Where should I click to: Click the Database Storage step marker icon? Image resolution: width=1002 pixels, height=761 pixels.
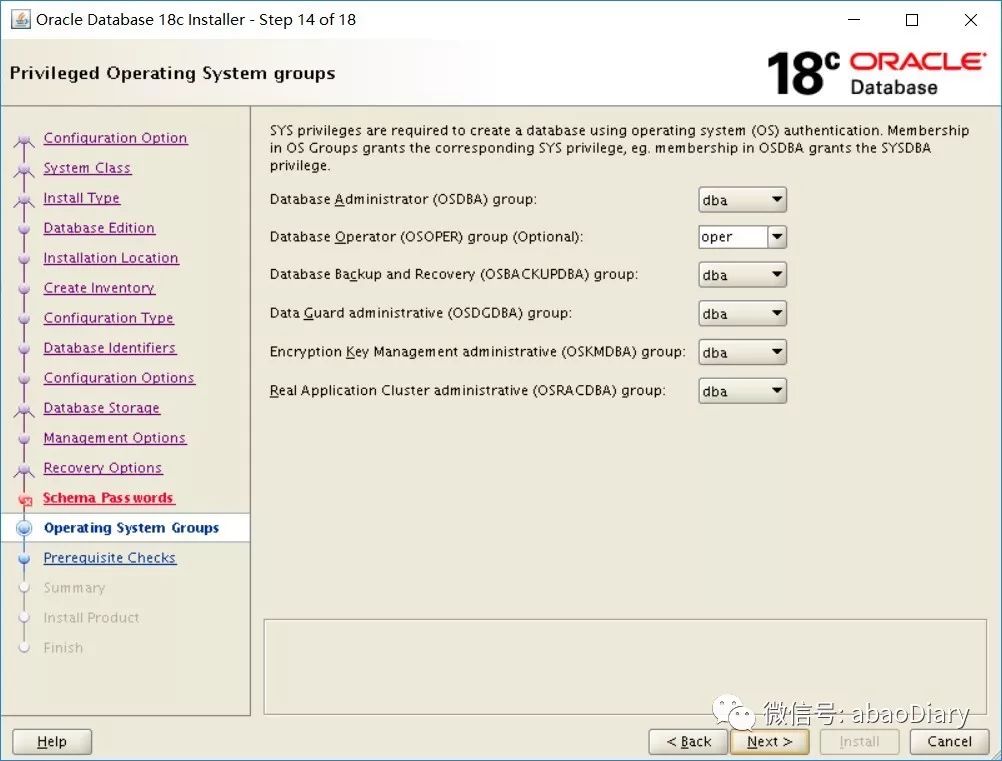(24, 410)
